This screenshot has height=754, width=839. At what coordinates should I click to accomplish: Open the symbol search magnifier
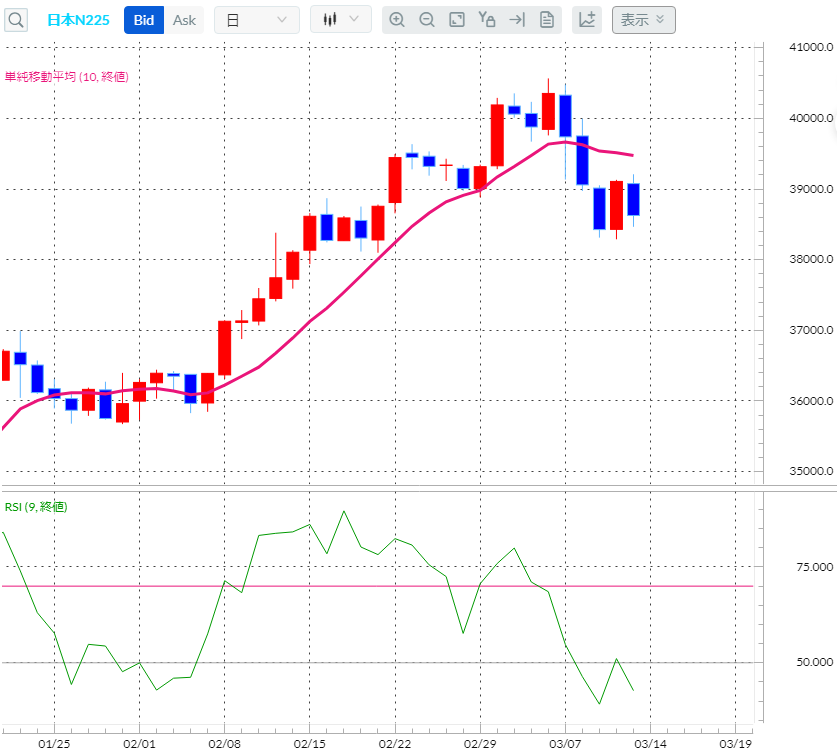pos(14,19)
